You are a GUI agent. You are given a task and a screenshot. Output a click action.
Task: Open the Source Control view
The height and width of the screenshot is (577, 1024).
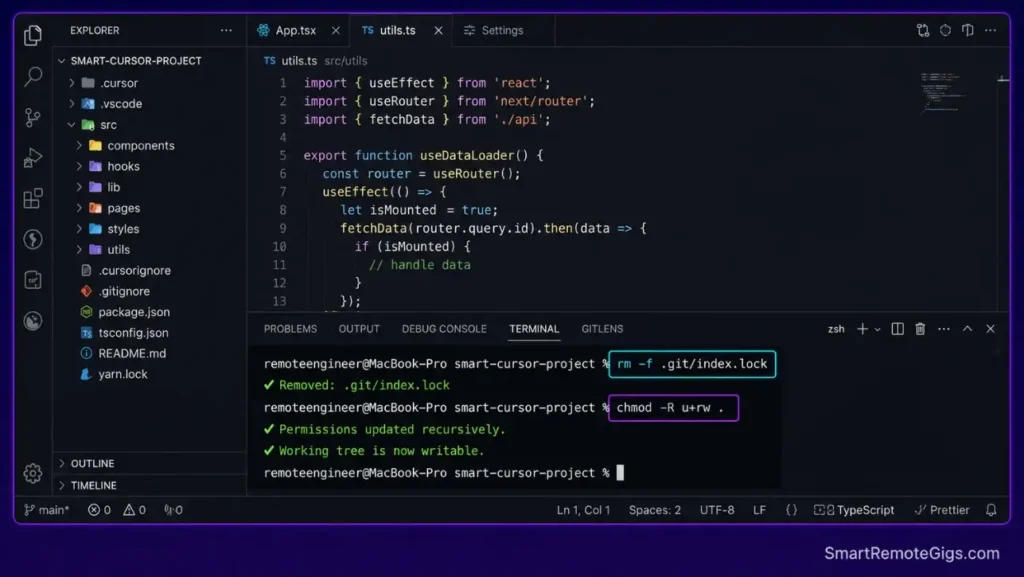(x=33, y=117)
